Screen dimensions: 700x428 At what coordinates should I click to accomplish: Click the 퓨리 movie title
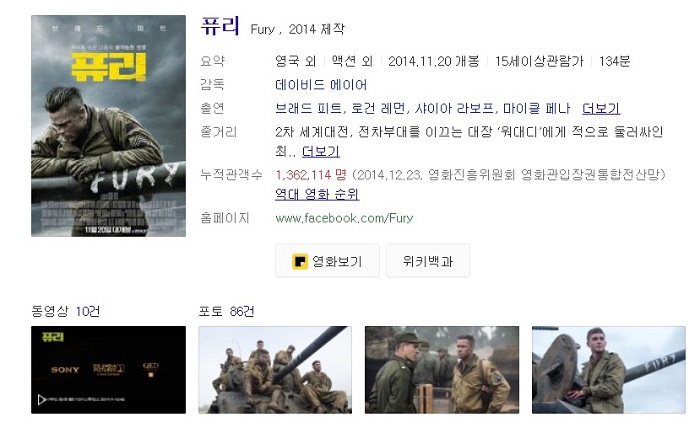220,26
